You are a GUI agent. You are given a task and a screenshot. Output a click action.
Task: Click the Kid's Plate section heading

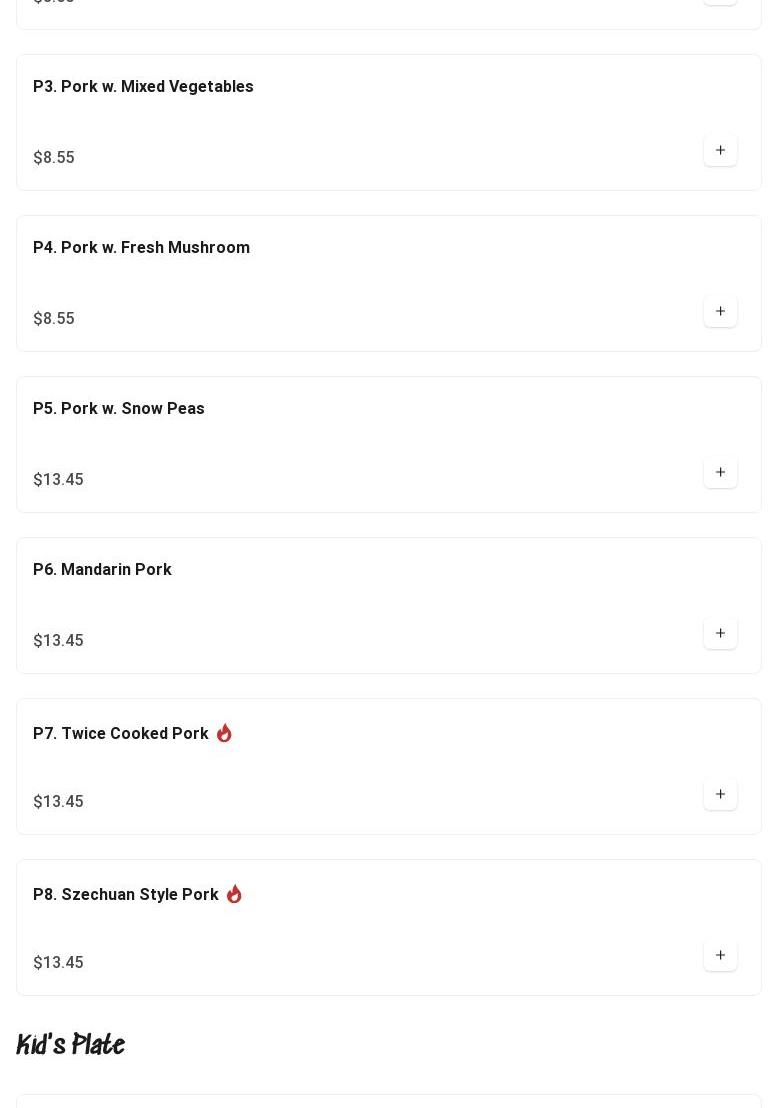click(71, 1044)
